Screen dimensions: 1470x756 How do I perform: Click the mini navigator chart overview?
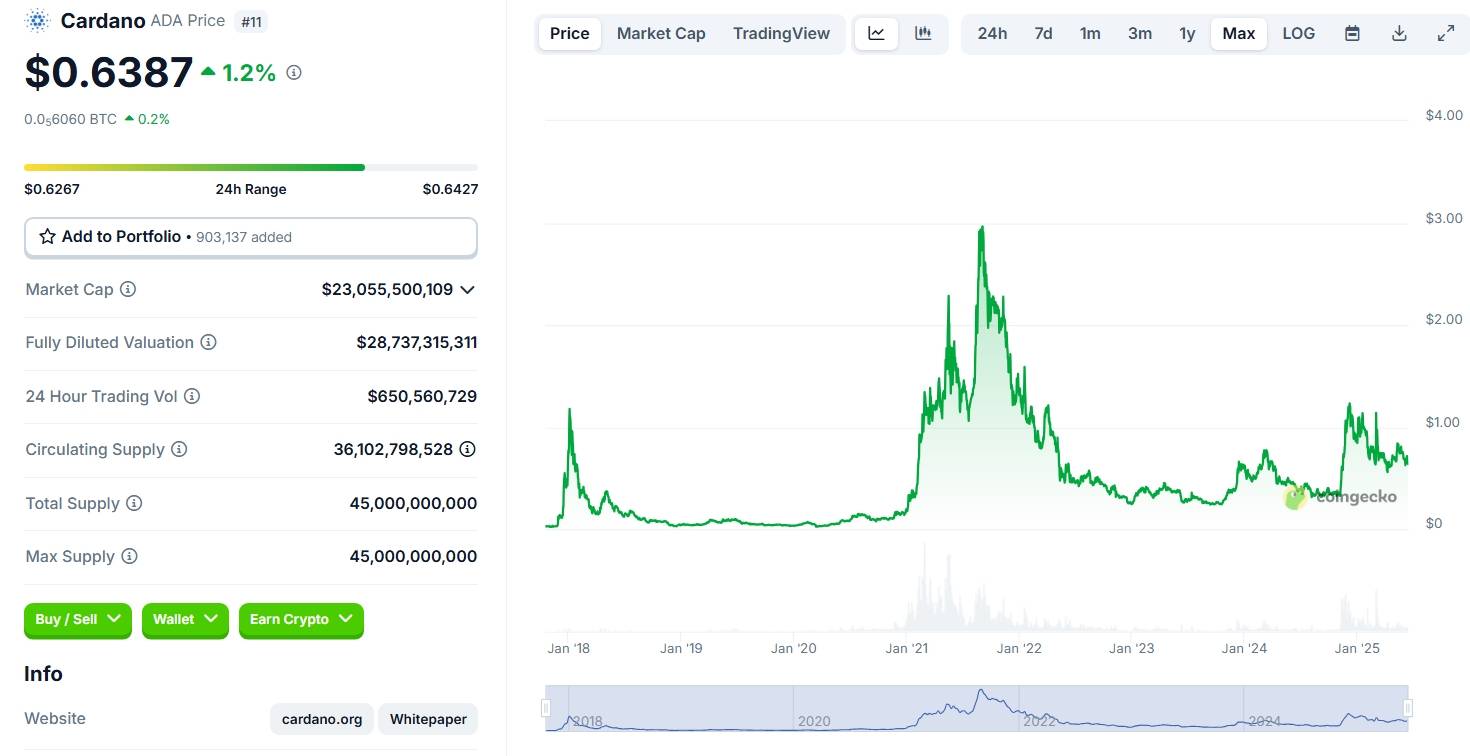[977, 708]
